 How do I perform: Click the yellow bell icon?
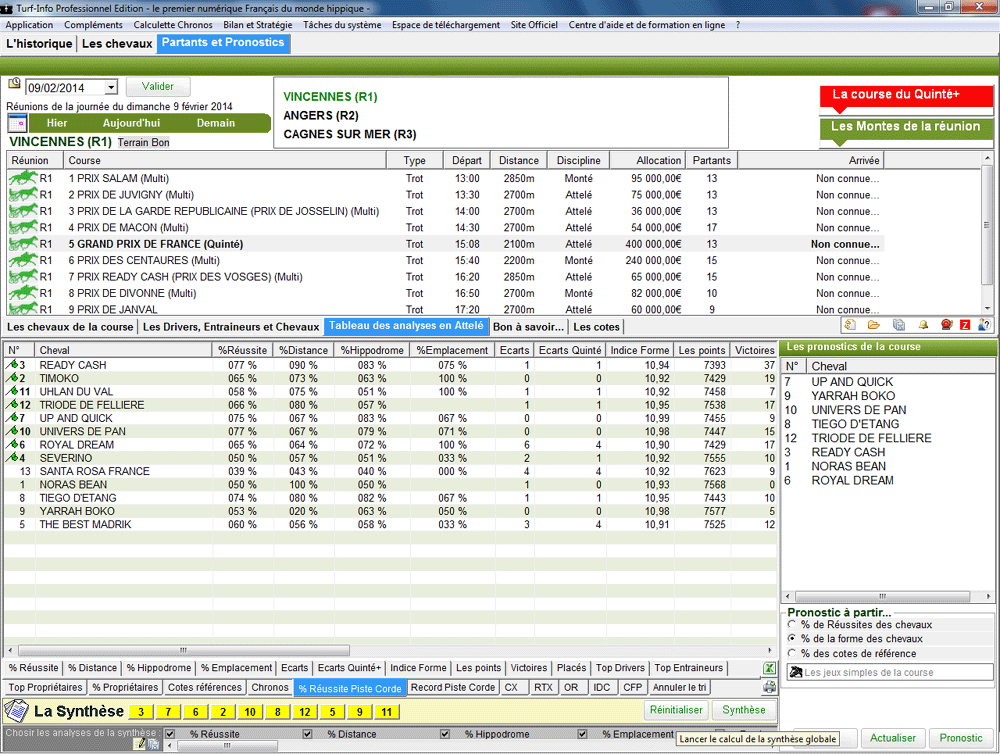tap(923, 325)
